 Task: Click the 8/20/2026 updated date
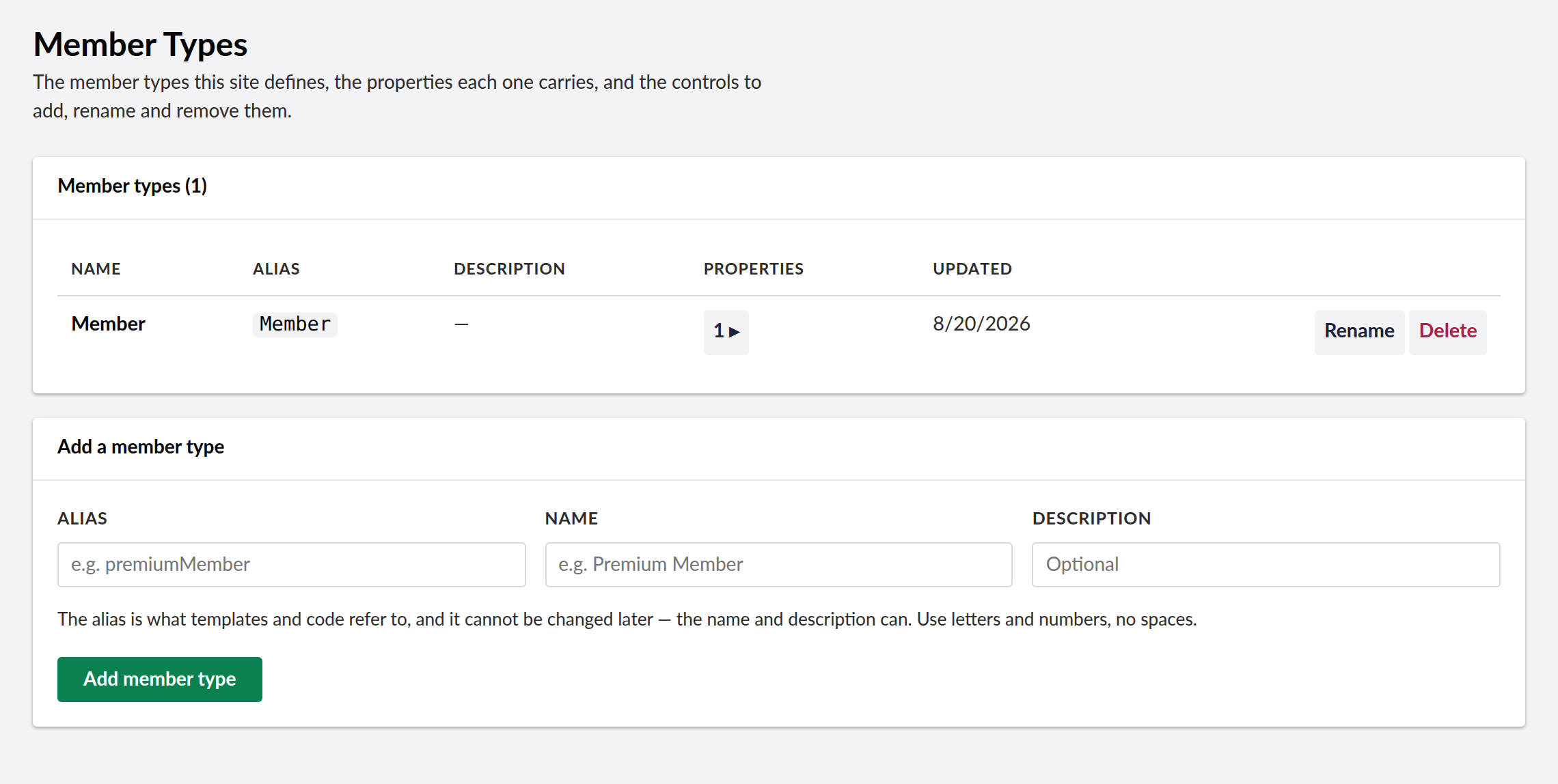(981, 324)
